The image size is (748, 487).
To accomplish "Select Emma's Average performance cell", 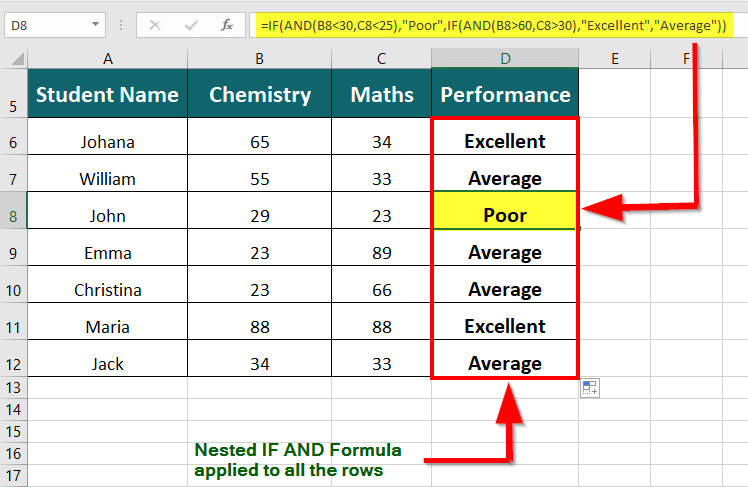I will [x=505, y=248].
